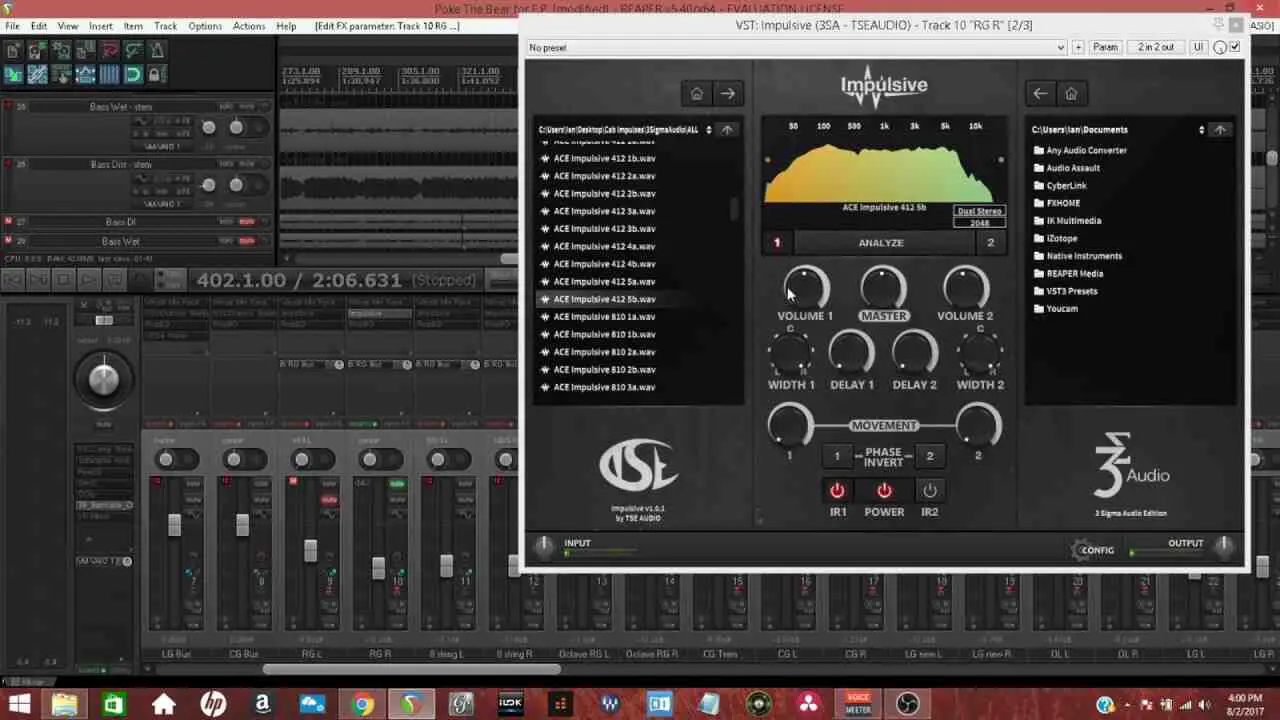This screenshot has width=1280, height=720.
Task: Open the Track menu in REAPER
Action: click(165, 26)
